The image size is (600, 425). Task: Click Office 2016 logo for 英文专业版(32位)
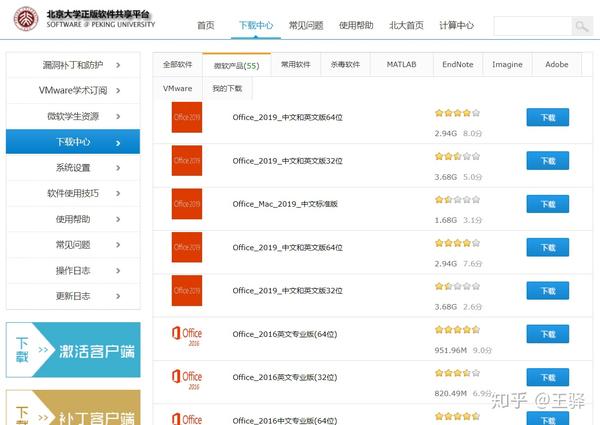pyautogui.click(x=187, y=379)
